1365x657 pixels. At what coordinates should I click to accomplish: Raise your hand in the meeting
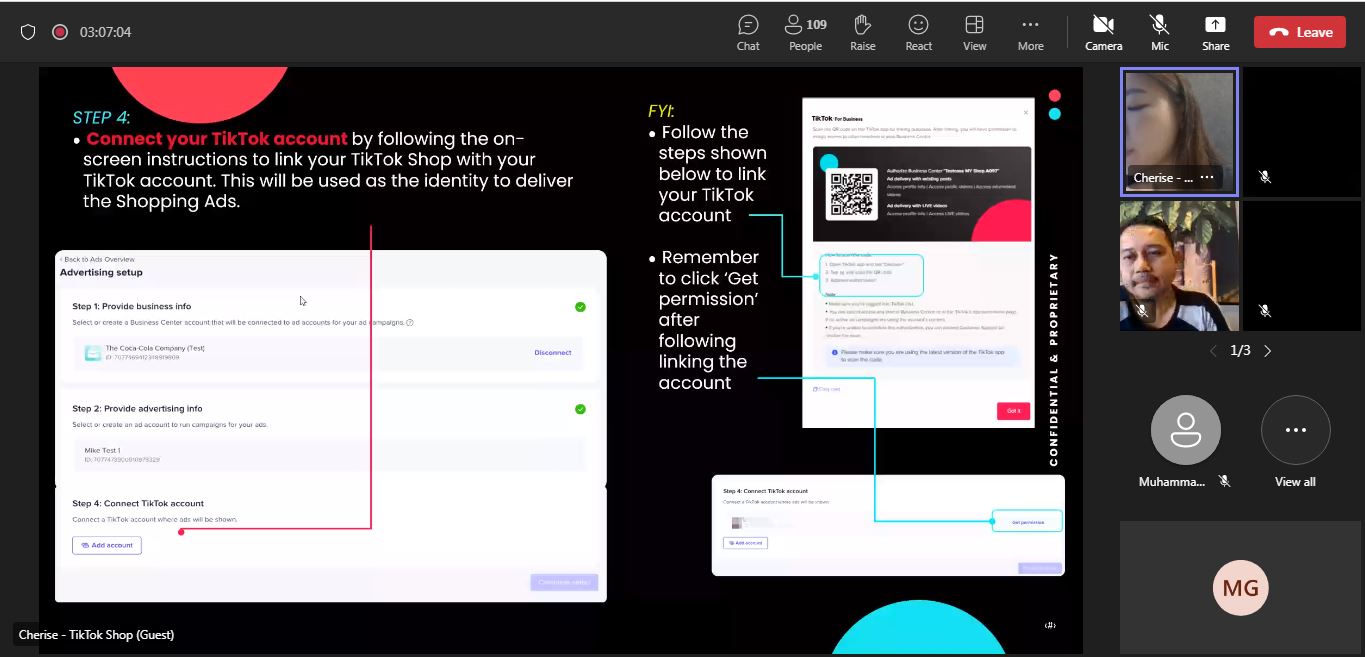[863, 32]
